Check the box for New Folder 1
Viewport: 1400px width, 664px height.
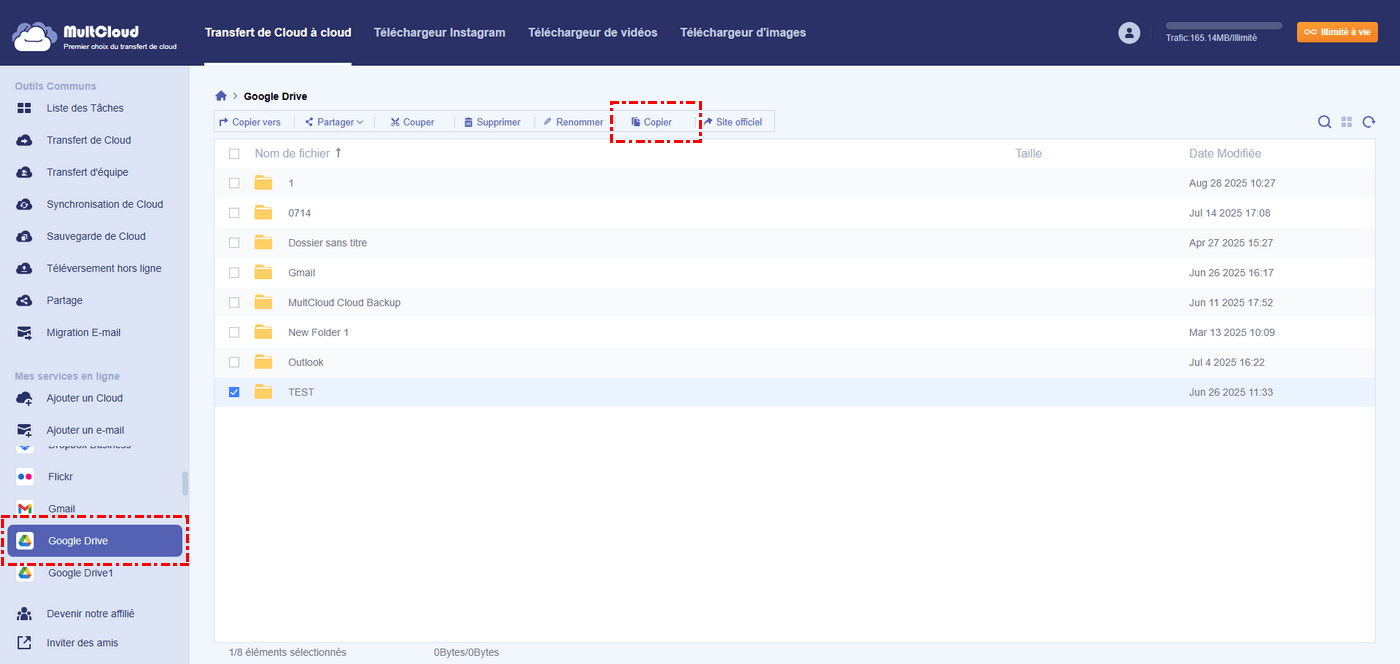pyautogui.click(x=234, y=332)
